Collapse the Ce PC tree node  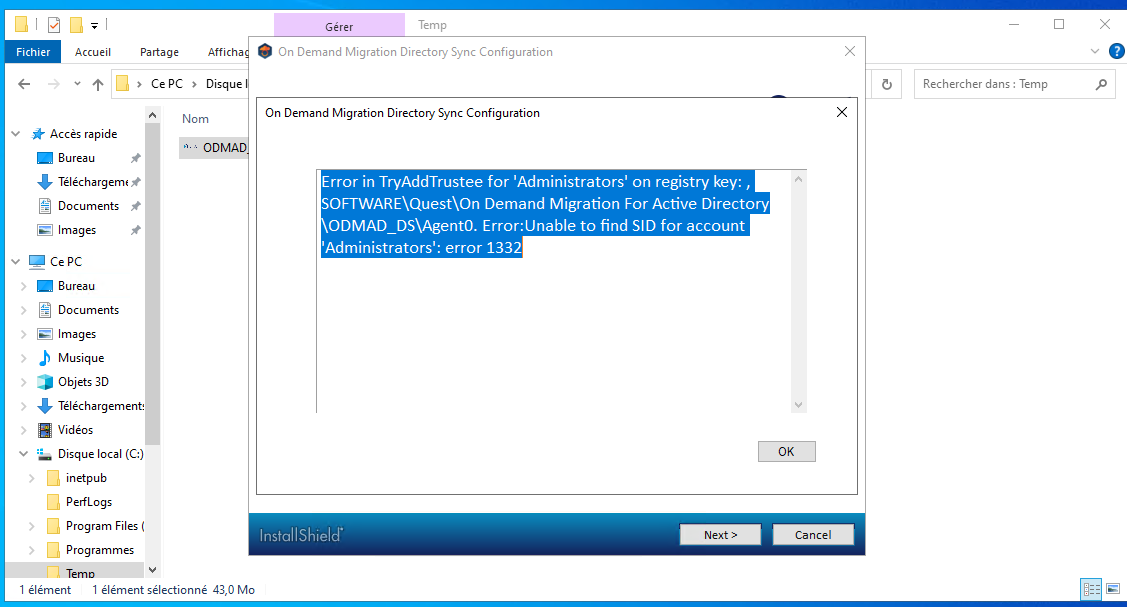coord(16,261)
